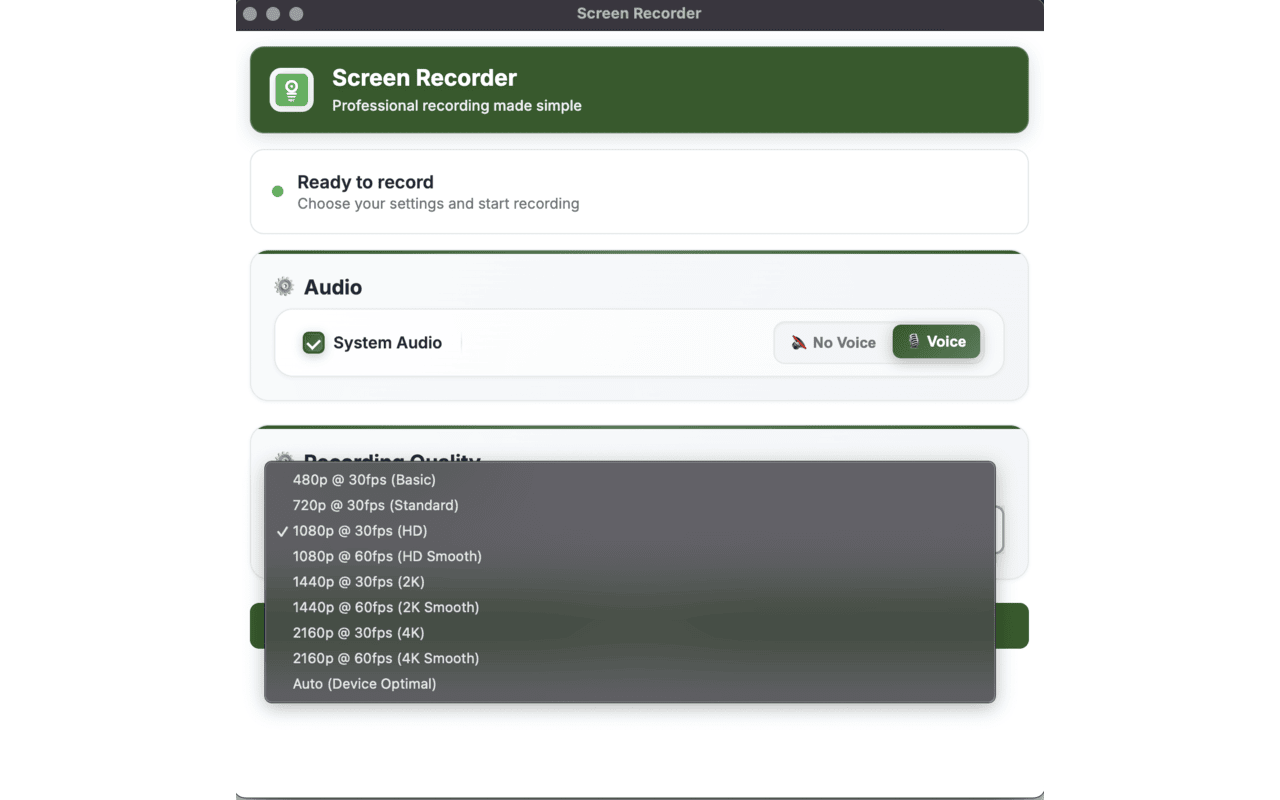
Task: Click the gear icon beside the Audio heading
Action: point(283,286)
